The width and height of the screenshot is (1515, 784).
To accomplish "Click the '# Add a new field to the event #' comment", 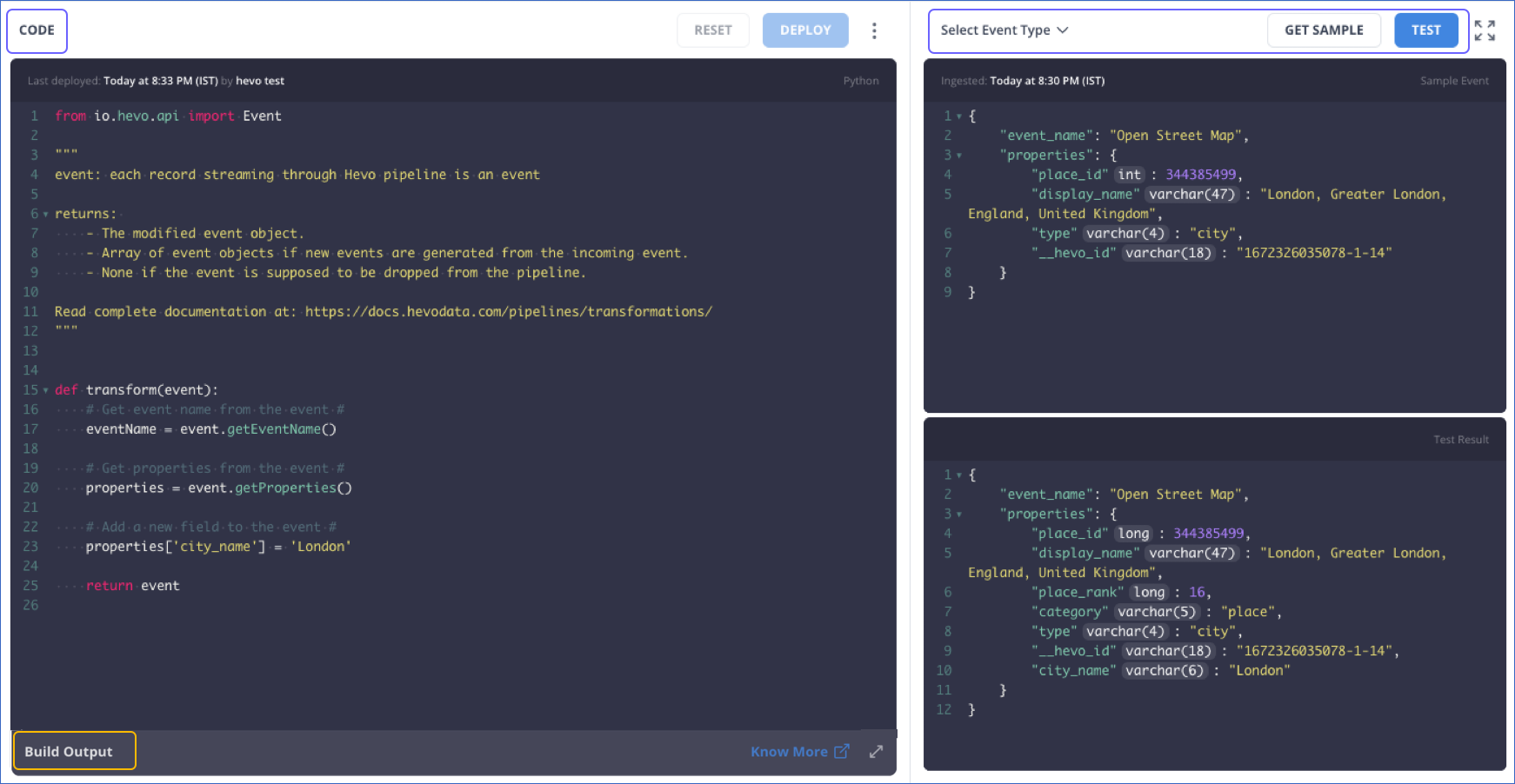I will point(211,527).
